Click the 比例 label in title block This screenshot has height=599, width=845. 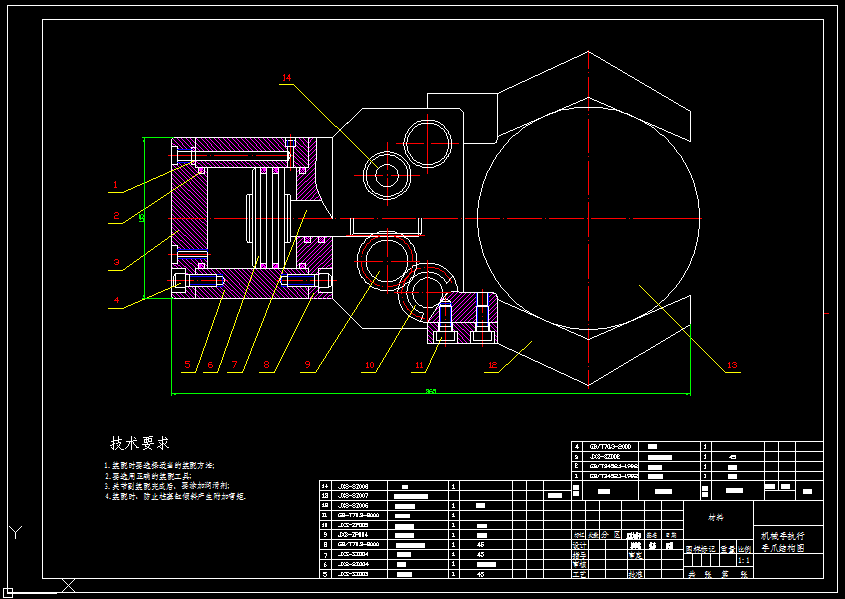(x=744, y=549)
